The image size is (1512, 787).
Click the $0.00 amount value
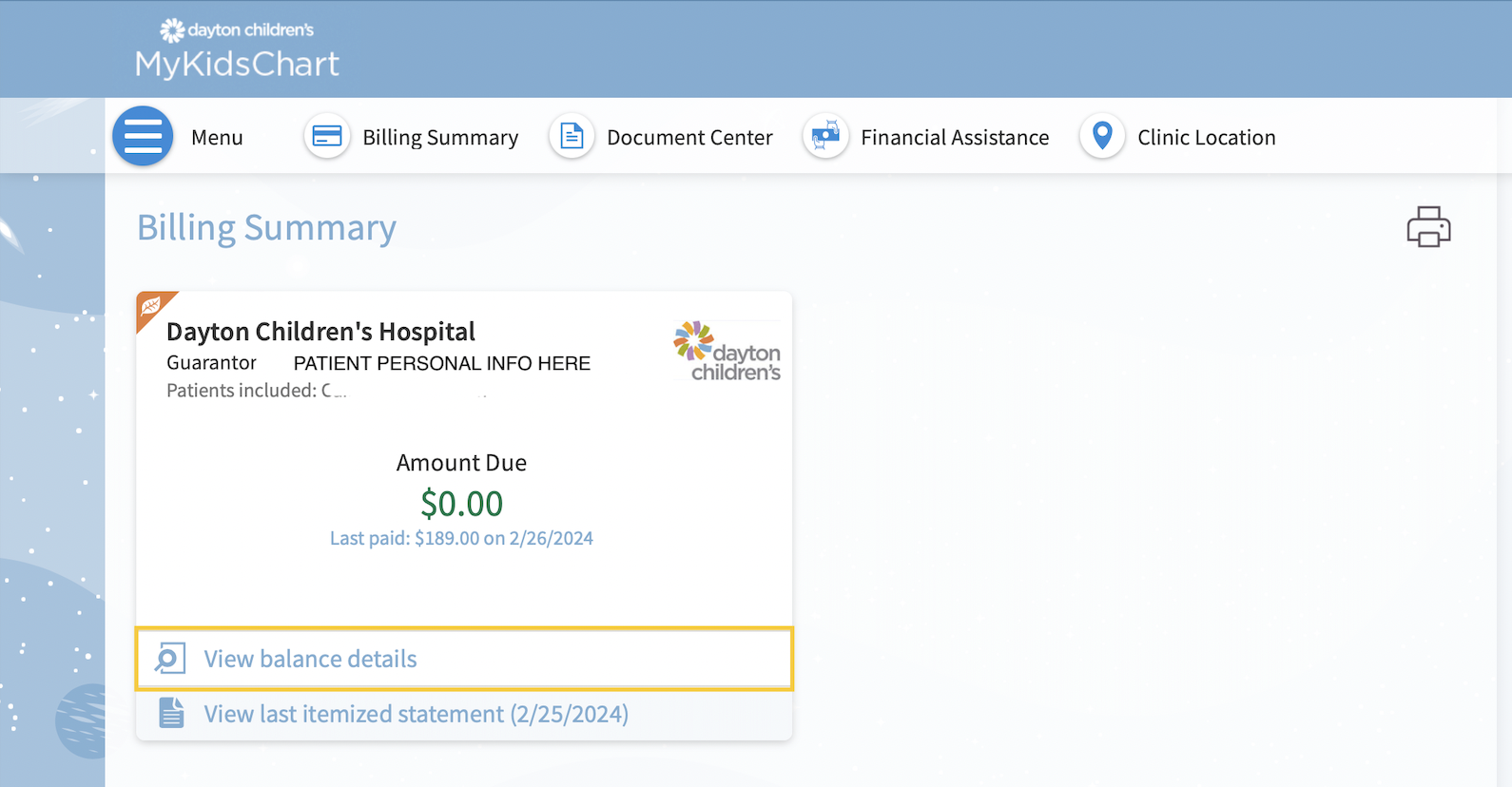tap(461, 503)
